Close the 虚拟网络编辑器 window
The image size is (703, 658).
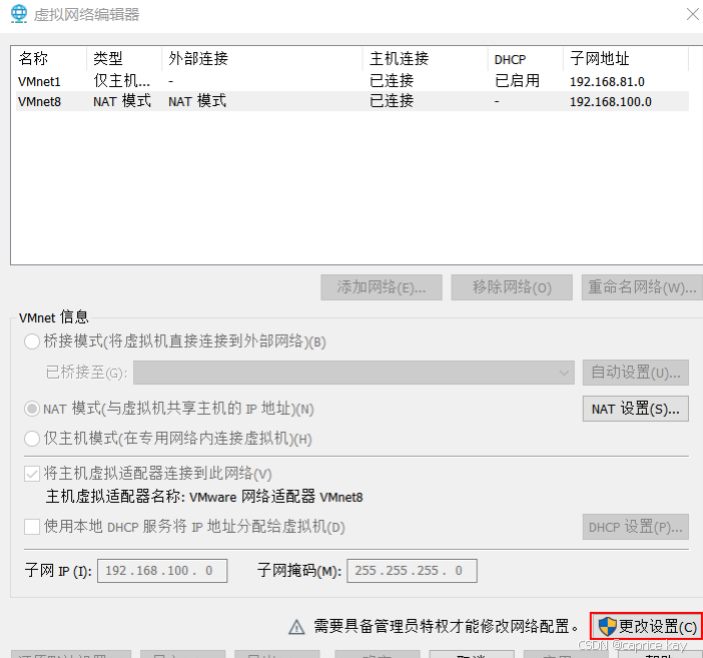(693, 14)
